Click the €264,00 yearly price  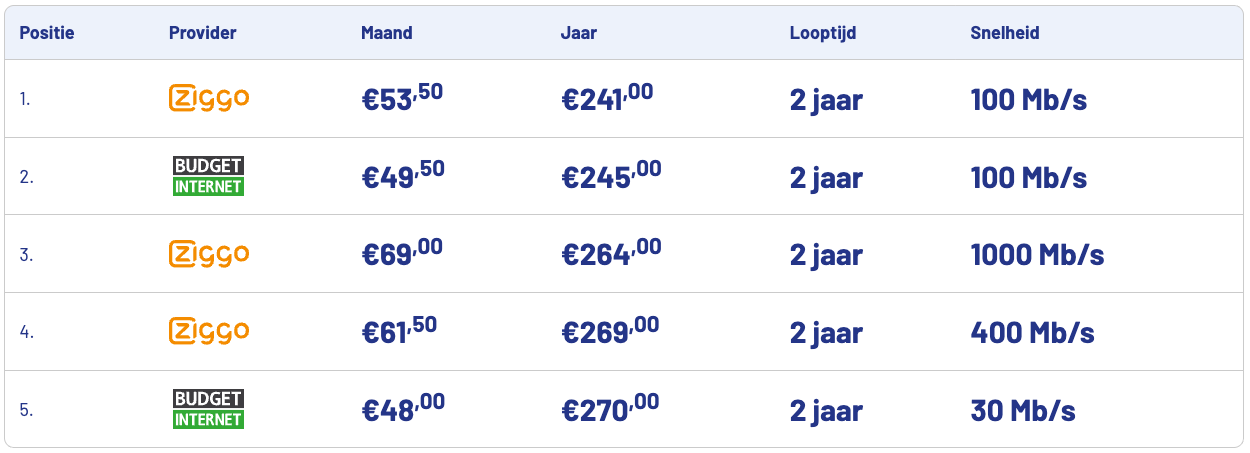[x=611, y=254]
